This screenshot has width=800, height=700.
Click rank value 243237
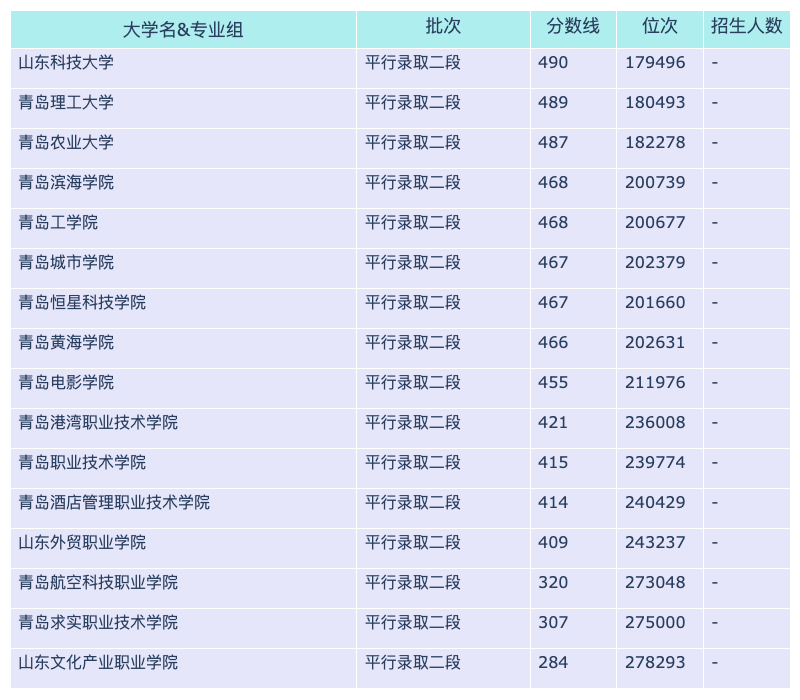pyautogui.click(x=655, y=542)
